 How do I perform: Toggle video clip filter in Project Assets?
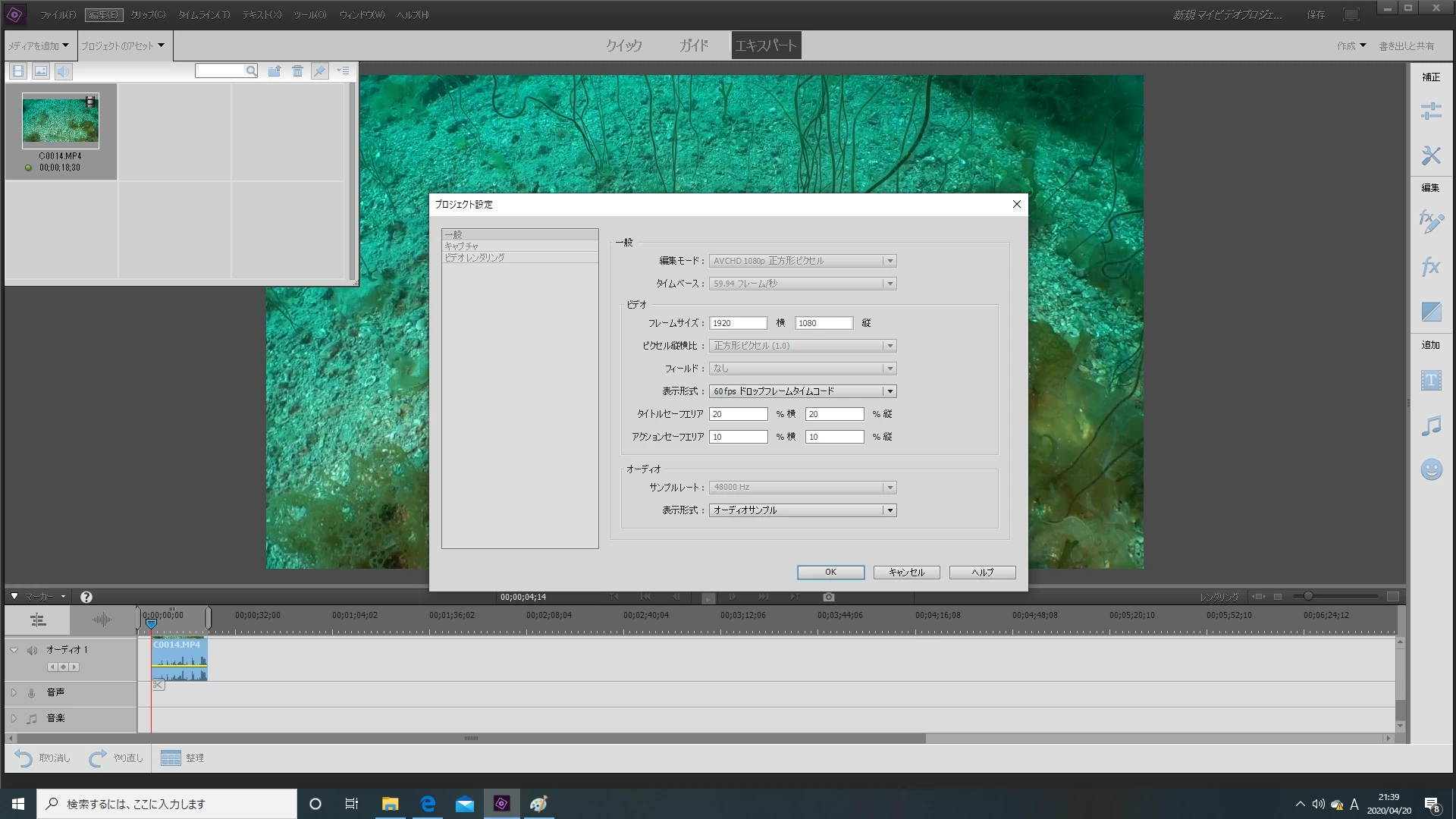(x=18, y=71)
